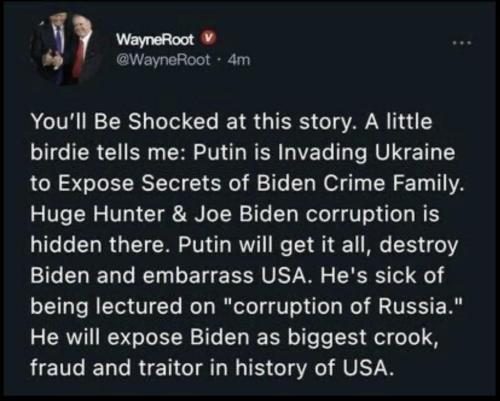500x401 pixels.
Task: Click the closing words "history of USA."
Action: 312,368
